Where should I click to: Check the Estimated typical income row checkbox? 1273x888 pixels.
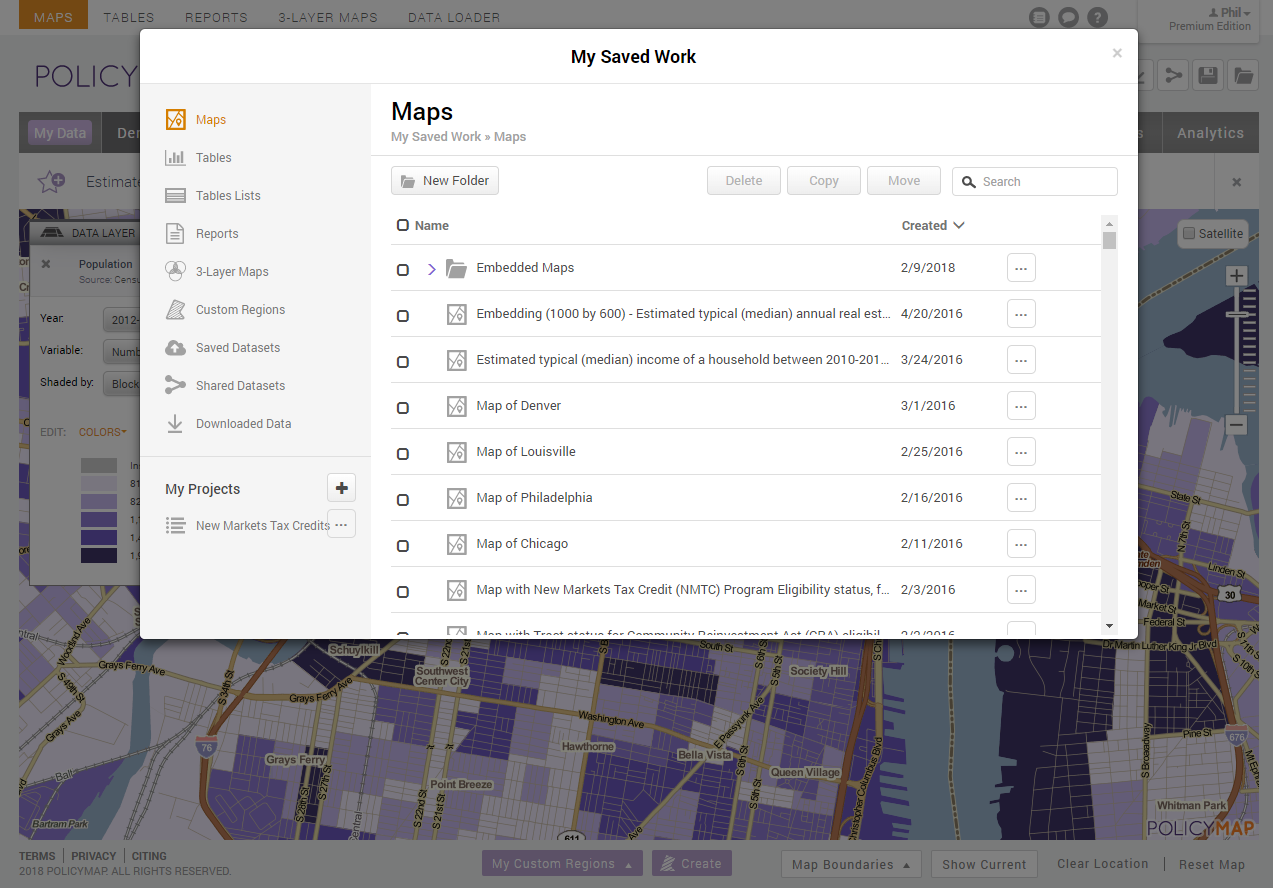pos(403,362)
